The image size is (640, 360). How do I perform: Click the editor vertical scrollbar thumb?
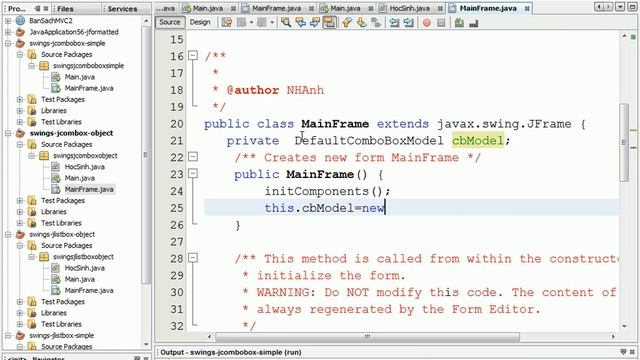click(x=624, y=142)
